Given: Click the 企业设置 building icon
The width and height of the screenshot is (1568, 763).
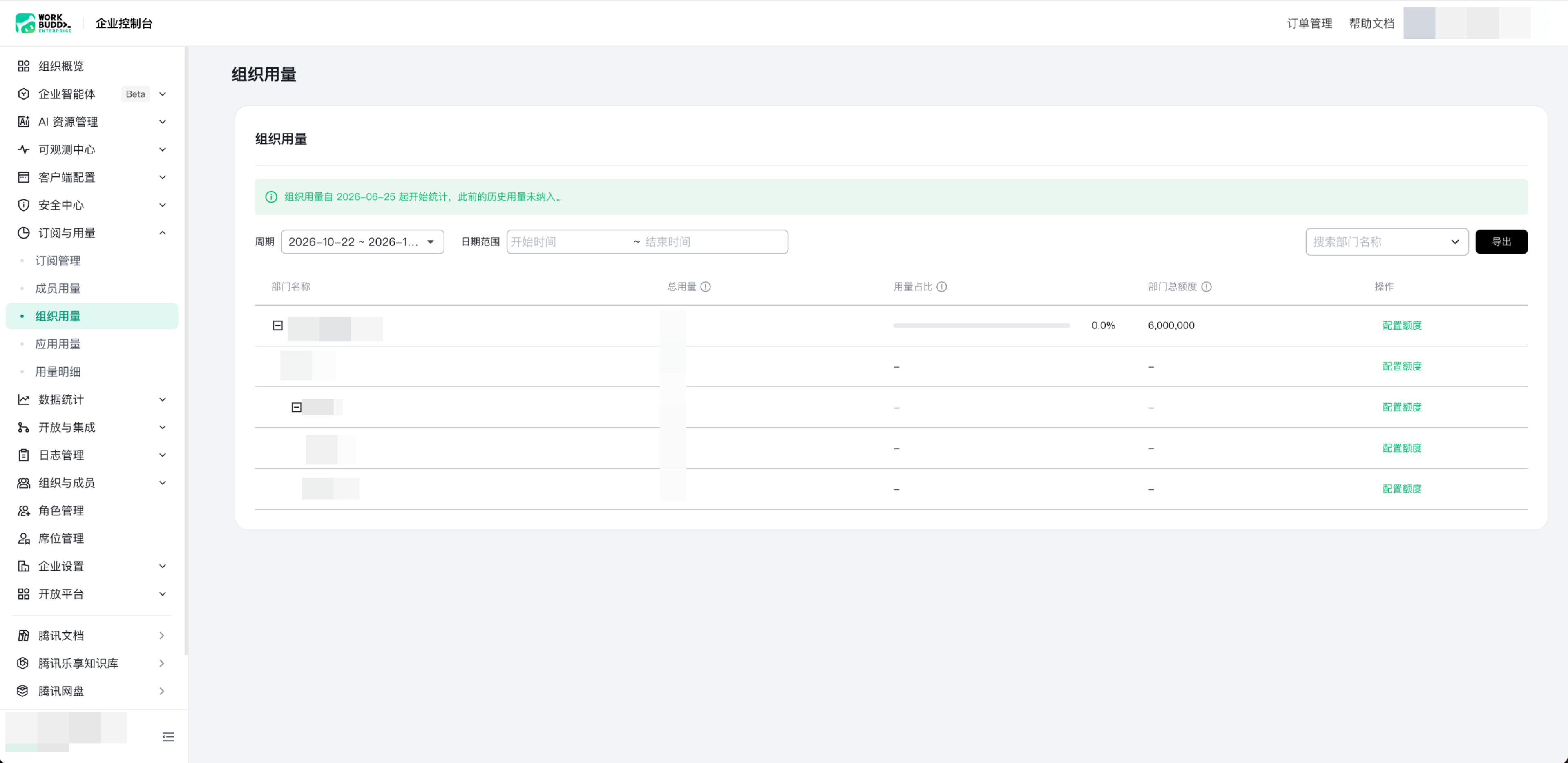Looking at the screenshot, I should click(23, 567).
